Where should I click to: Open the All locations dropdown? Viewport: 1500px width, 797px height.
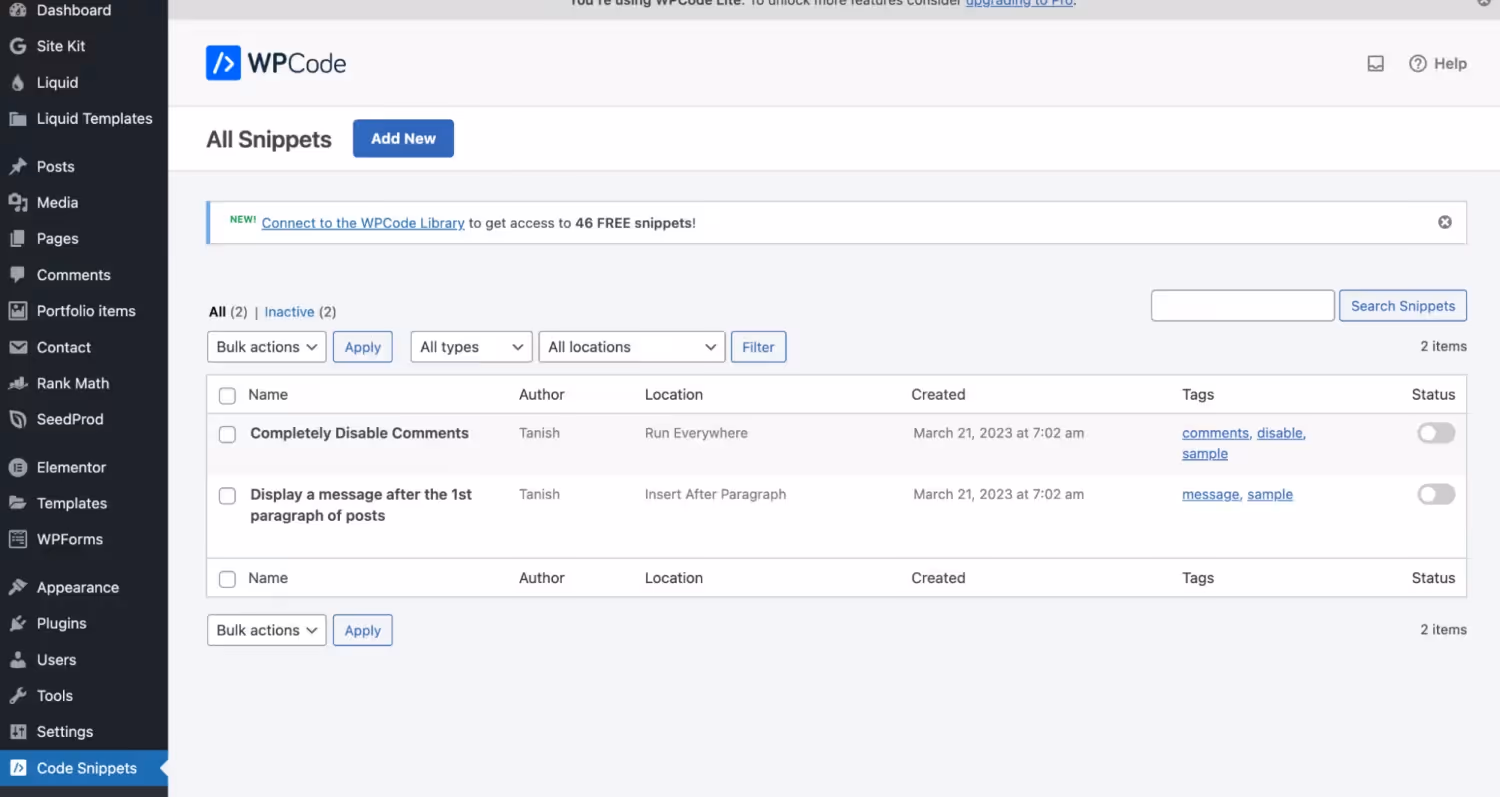coord(632,347)
